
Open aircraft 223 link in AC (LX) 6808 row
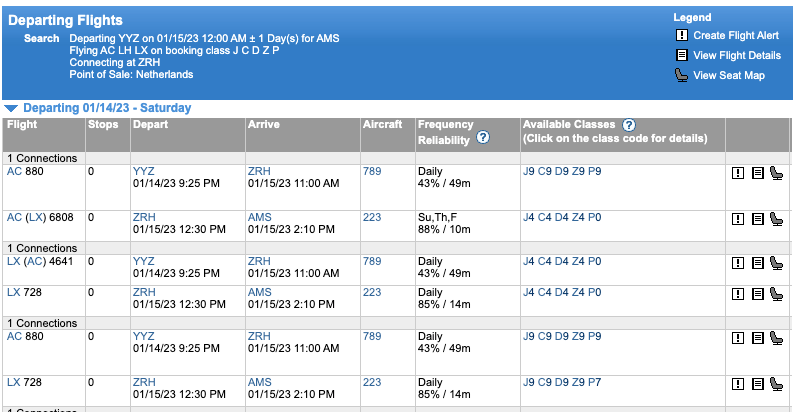[372, 217]
